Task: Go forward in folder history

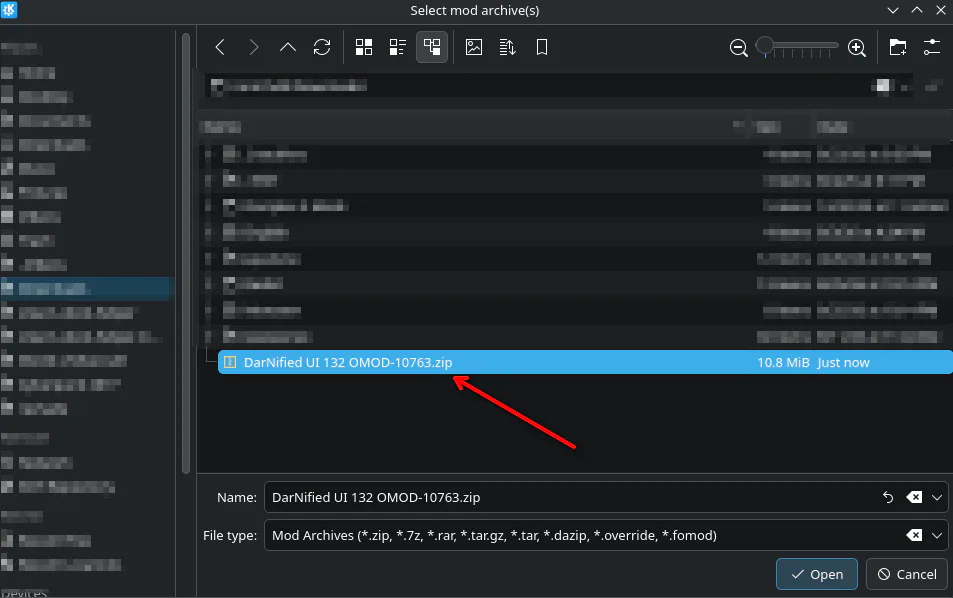Action: click(x=254, y=47)
